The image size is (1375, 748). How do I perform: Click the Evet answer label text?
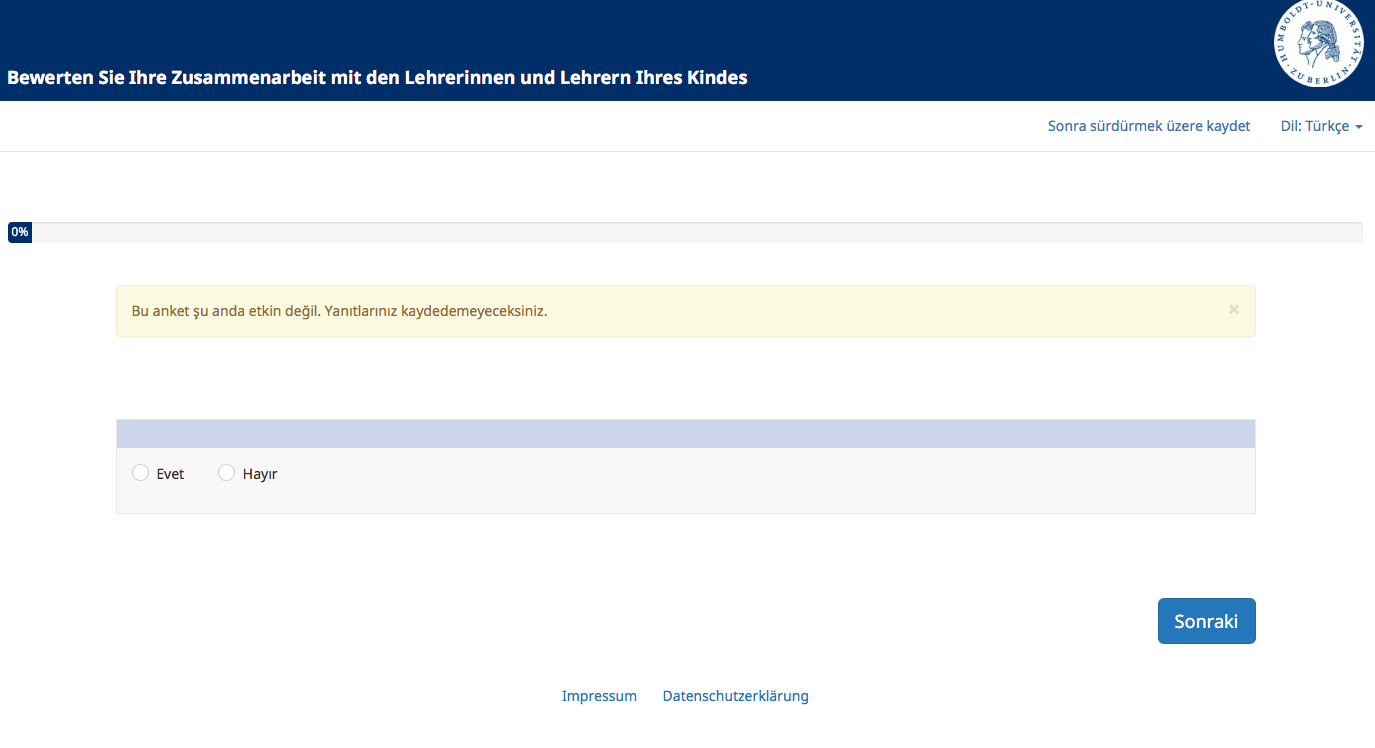[x=170, y=474]
